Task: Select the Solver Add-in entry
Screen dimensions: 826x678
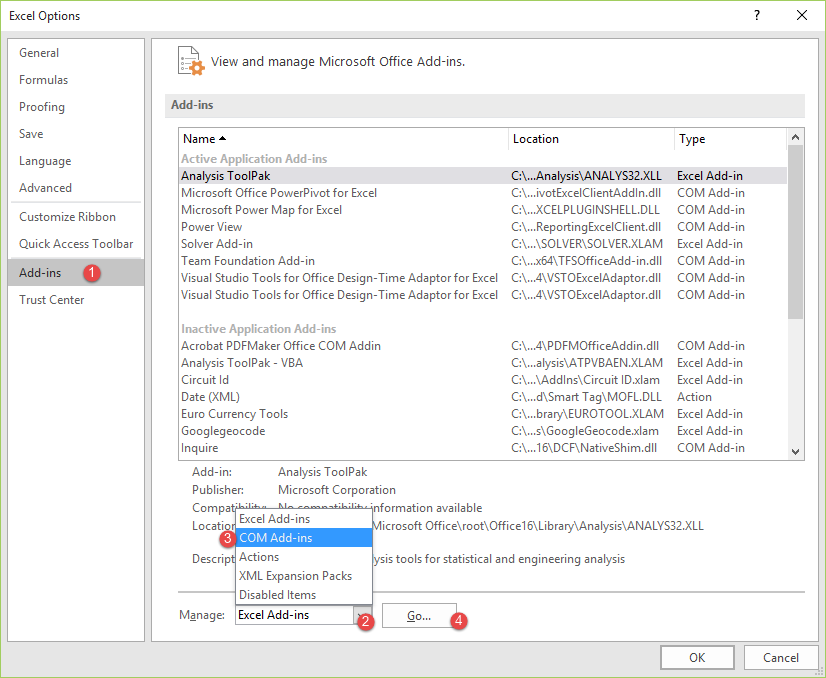Action: pyautogui.click(x=300, y=243)
